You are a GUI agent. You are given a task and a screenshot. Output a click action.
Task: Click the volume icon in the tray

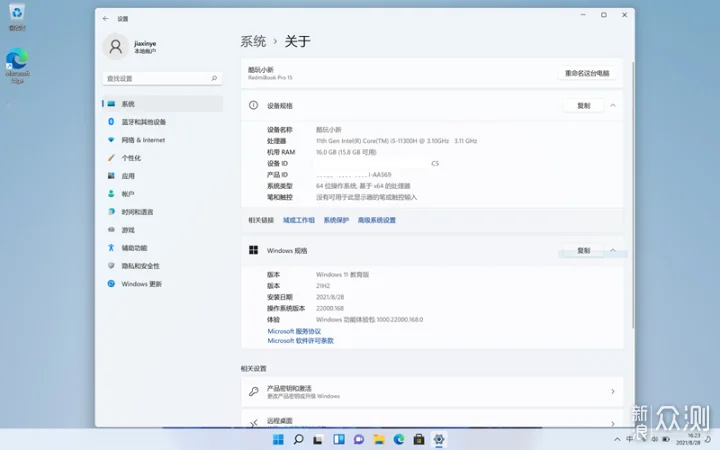click(x=655, y=439)
